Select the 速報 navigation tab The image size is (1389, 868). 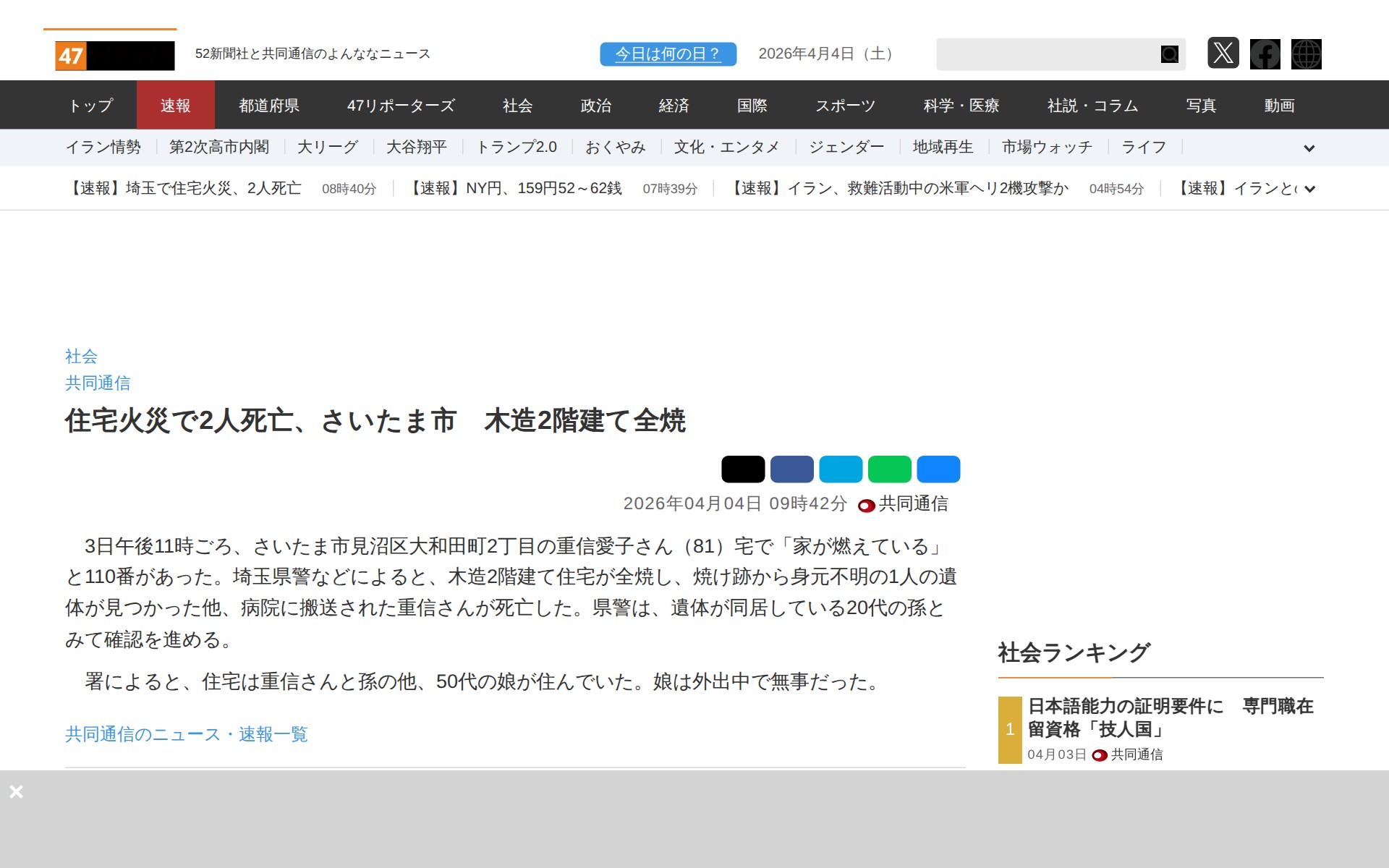click(175, 106)
